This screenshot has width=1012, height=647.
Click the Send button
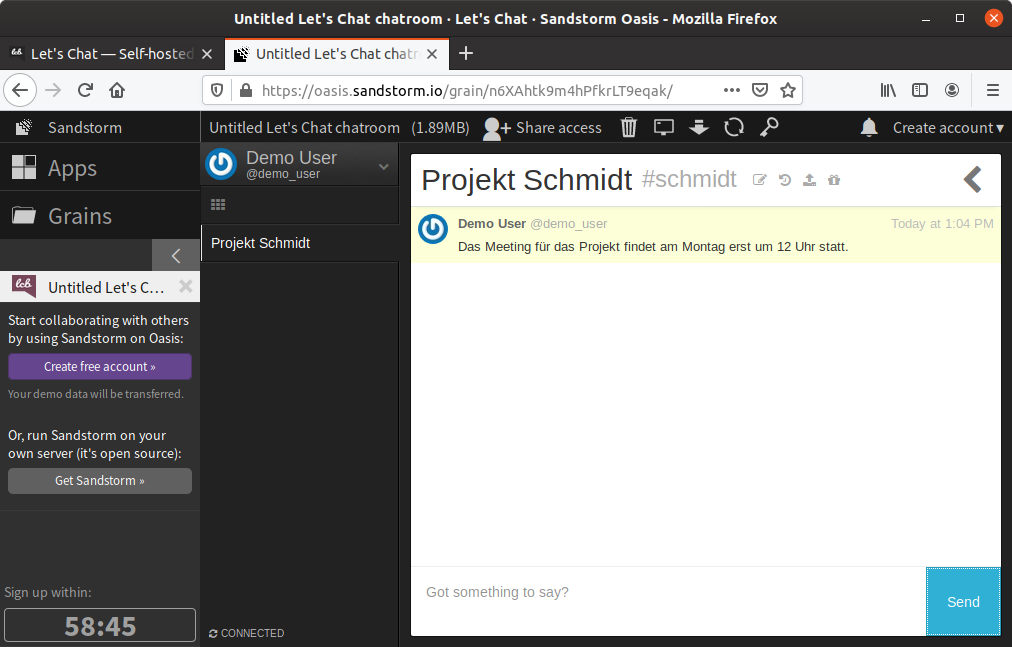pos(963,601)
